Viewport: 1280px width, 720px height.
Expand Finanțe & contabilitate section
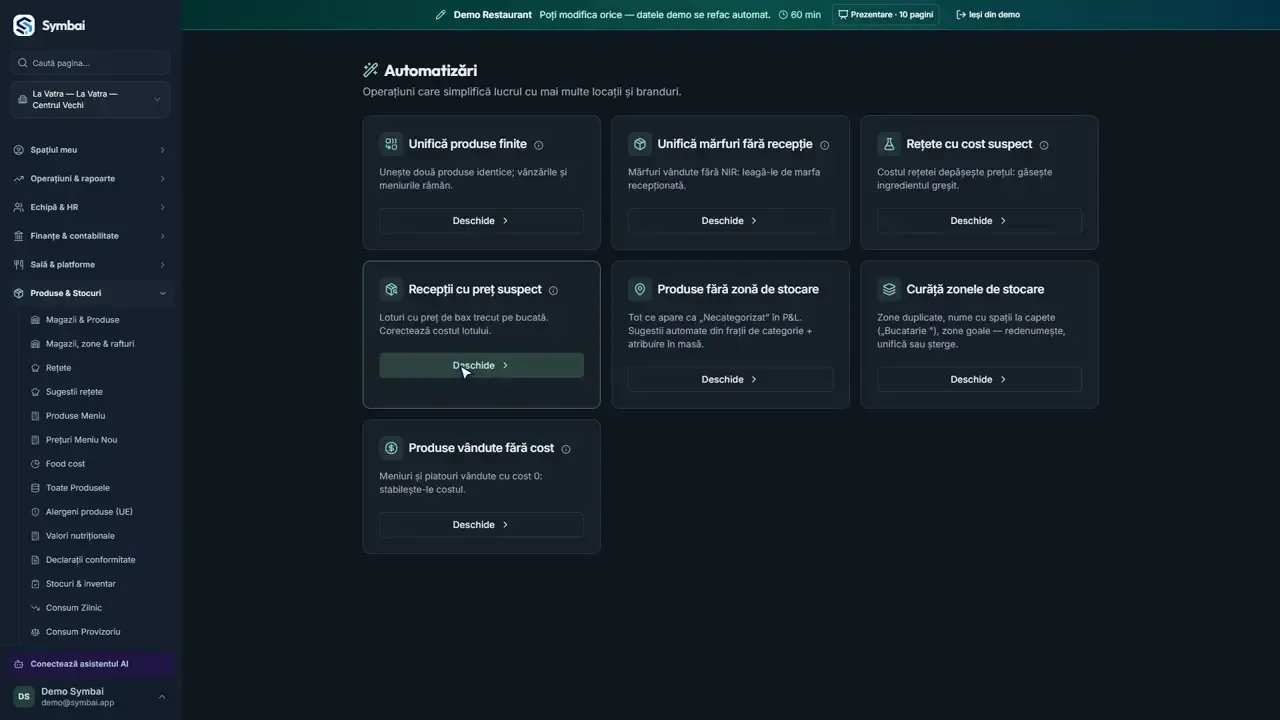(90, 236)
